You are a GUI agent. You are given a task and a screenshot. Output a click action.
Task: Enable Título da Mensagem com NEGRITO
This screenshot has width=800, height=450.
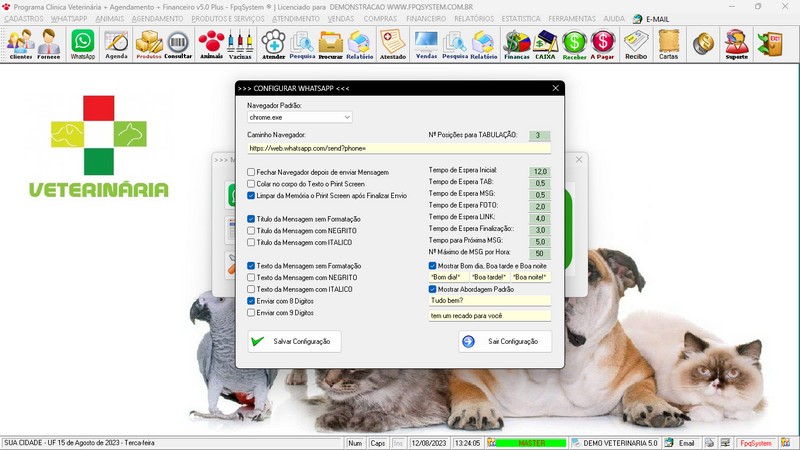click(x=251, y=231)
